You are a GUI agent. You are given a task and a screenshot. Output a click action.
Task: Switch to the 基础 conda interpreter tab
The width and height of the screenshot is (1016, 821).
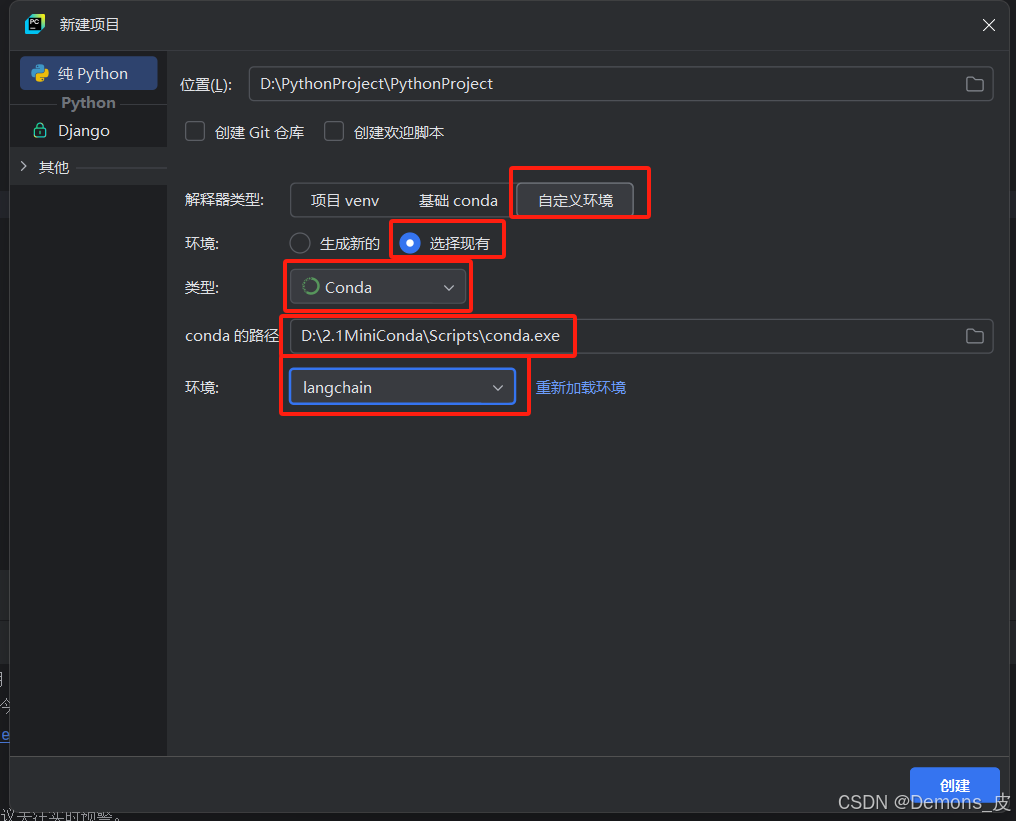click(x=457, y=200)
